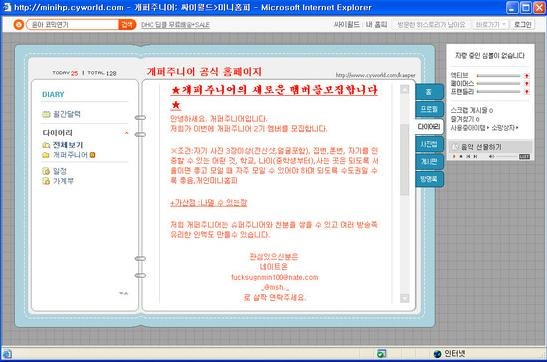
Task: Switch to the 홈 tab
Action: pyautogui.click(x=429, y=92)
